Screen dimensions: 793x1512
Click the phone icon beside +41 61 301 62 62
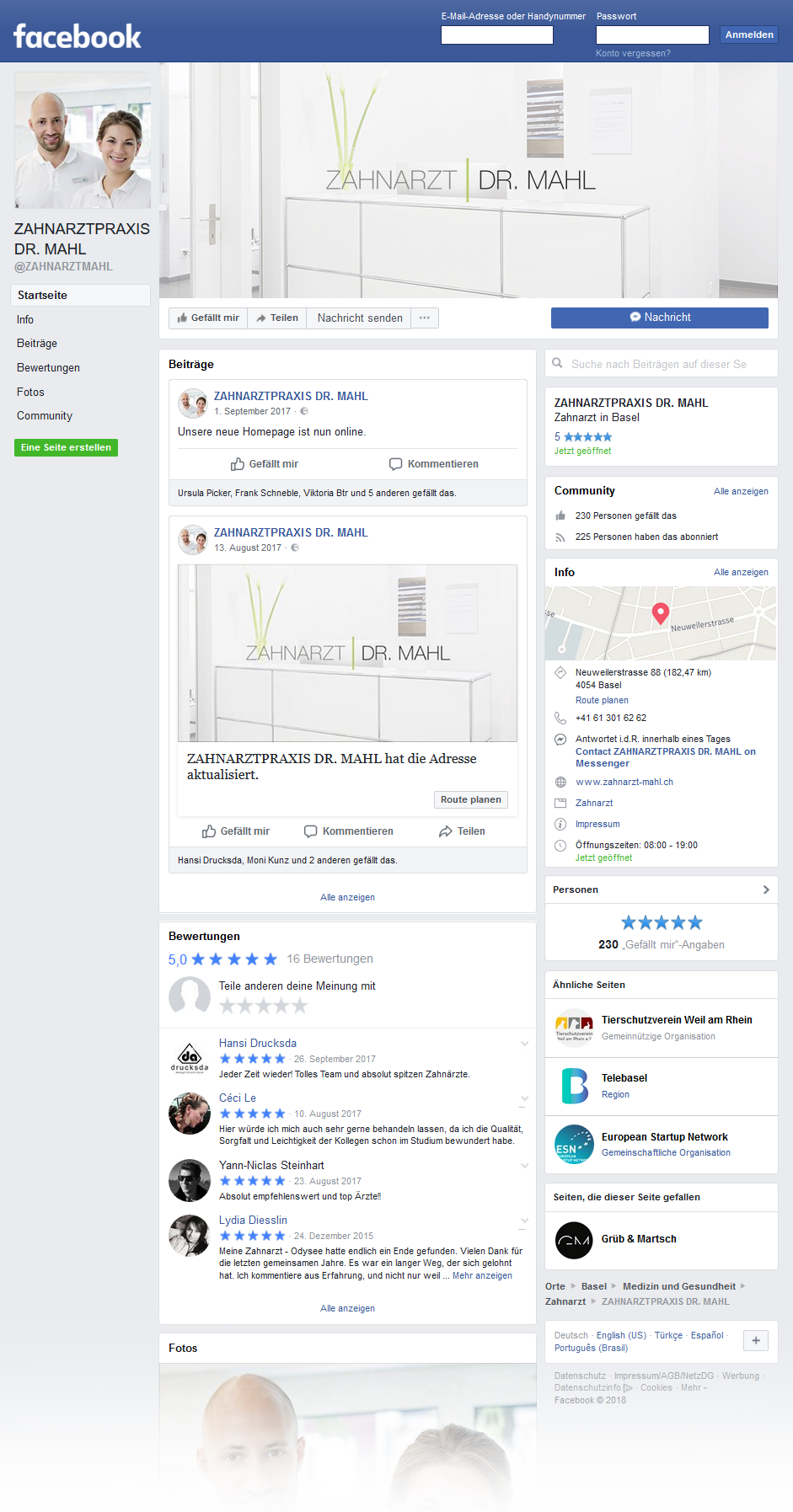pos(560,718)
